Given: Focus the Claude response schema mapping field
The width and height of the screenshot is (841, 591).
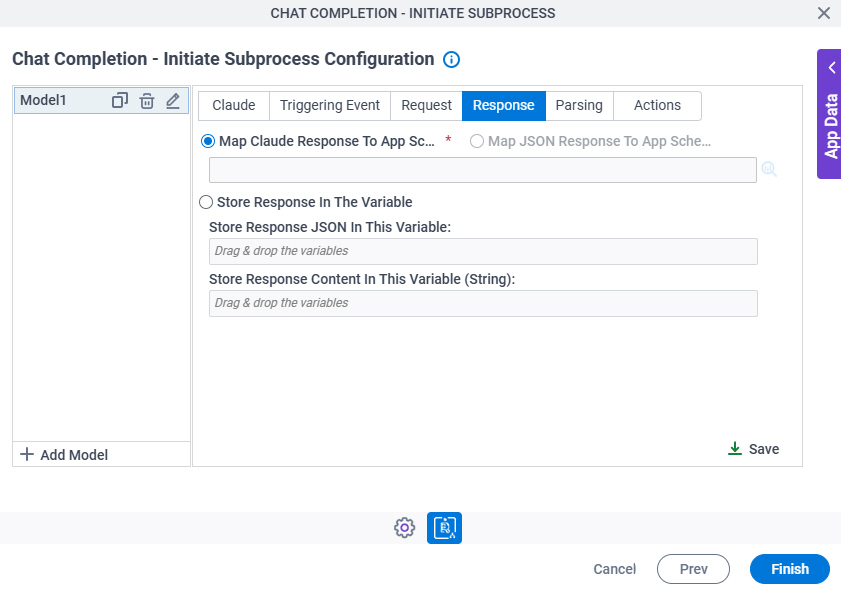Looking at the screenshot, I should click(x=483, y=170).
